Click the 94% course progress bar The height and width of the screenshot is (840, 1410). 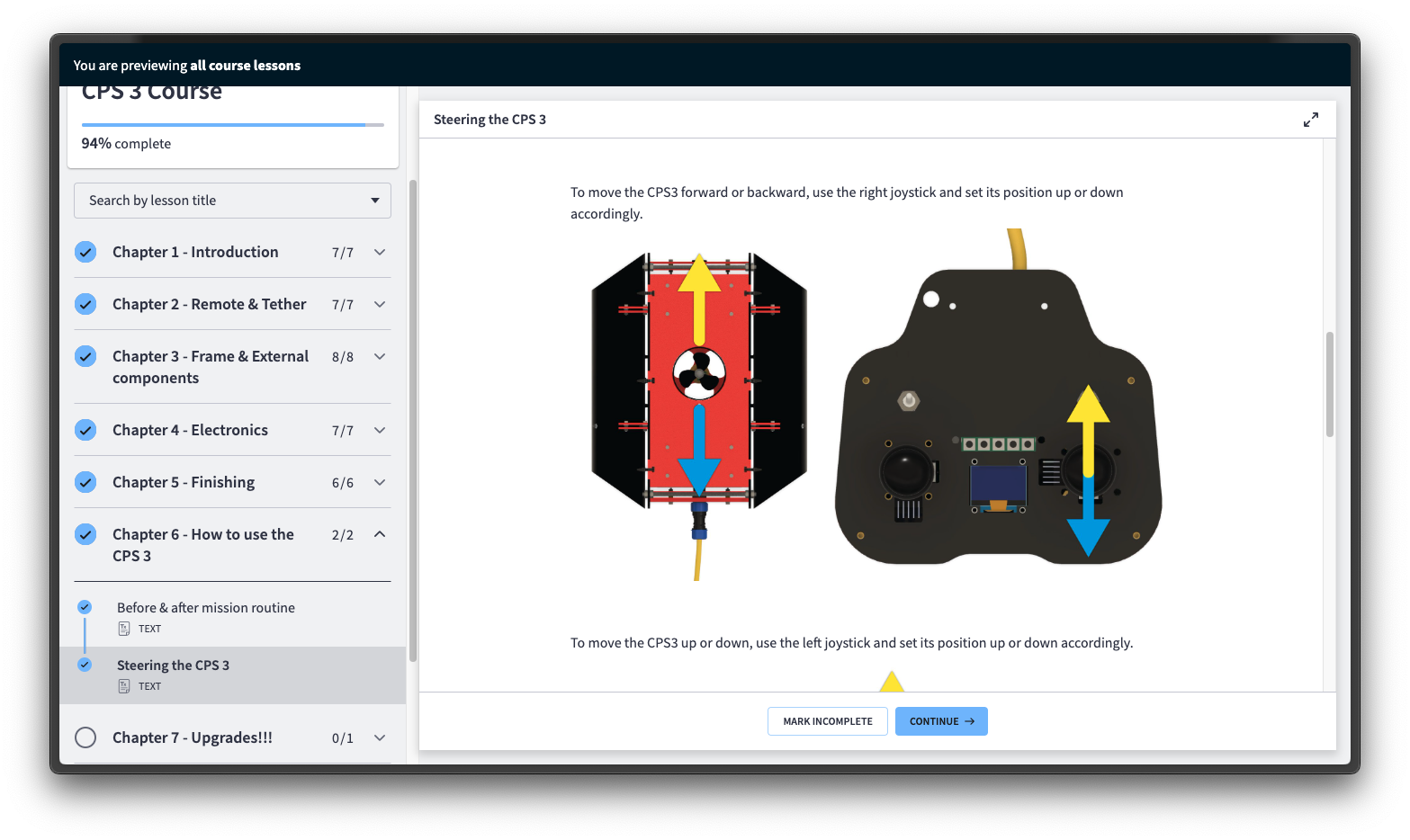[x=232, y=125]
